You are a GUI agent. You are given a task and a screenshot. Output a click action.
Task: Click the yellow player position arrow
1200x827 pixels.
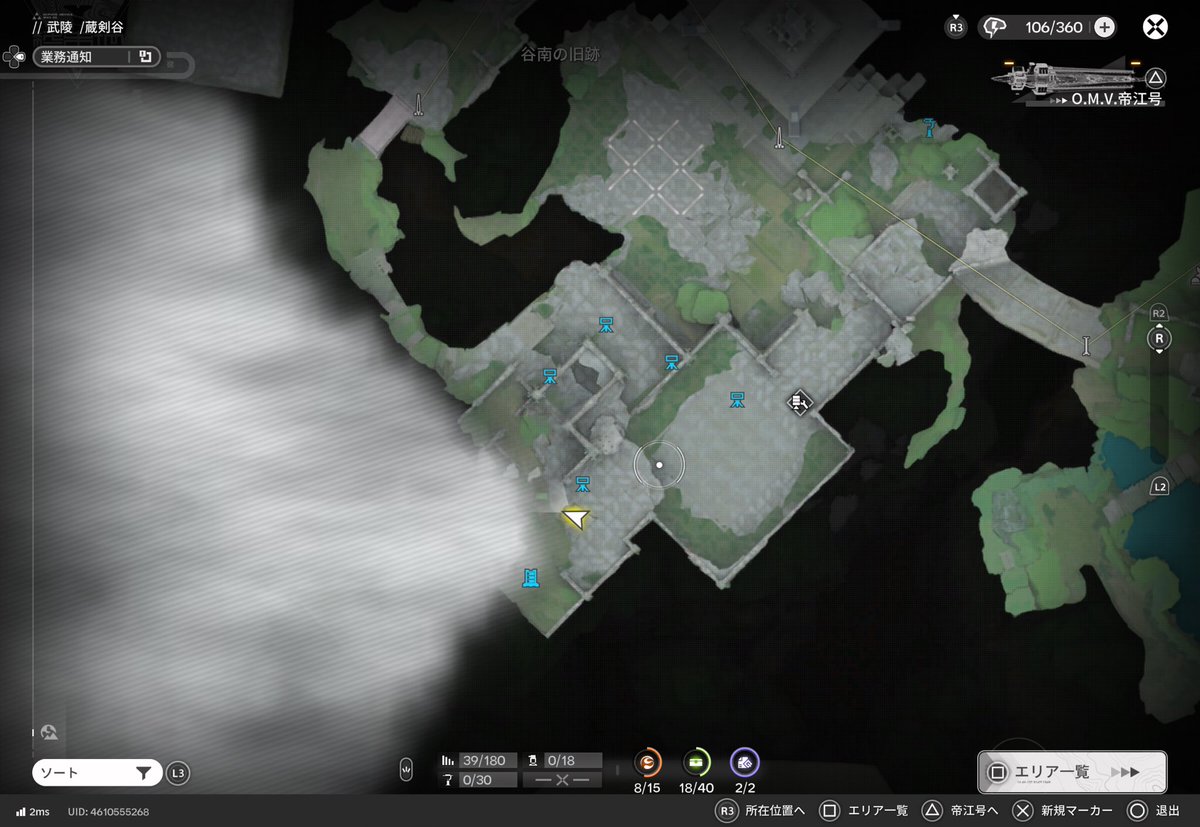coord(576,517)
